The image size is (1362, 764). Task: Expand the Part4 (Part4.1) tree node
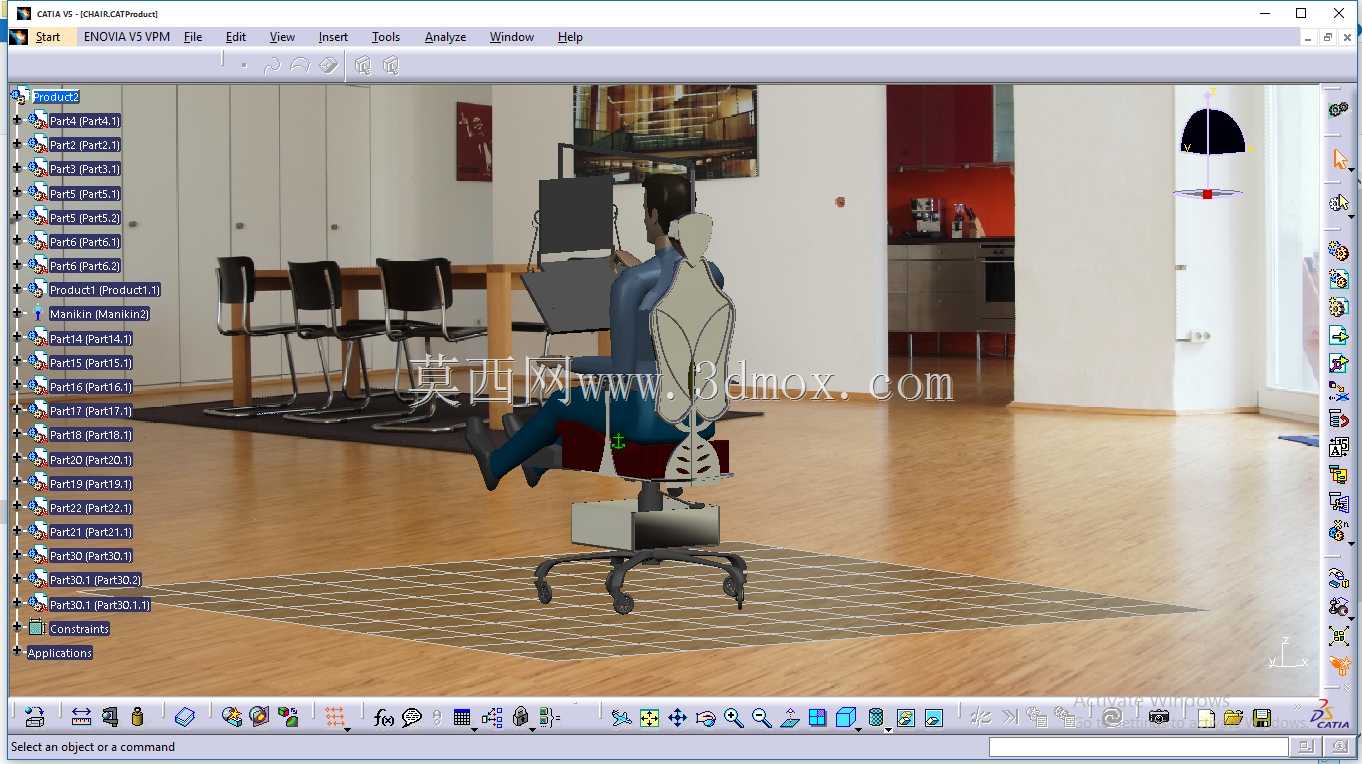[16, 121]
